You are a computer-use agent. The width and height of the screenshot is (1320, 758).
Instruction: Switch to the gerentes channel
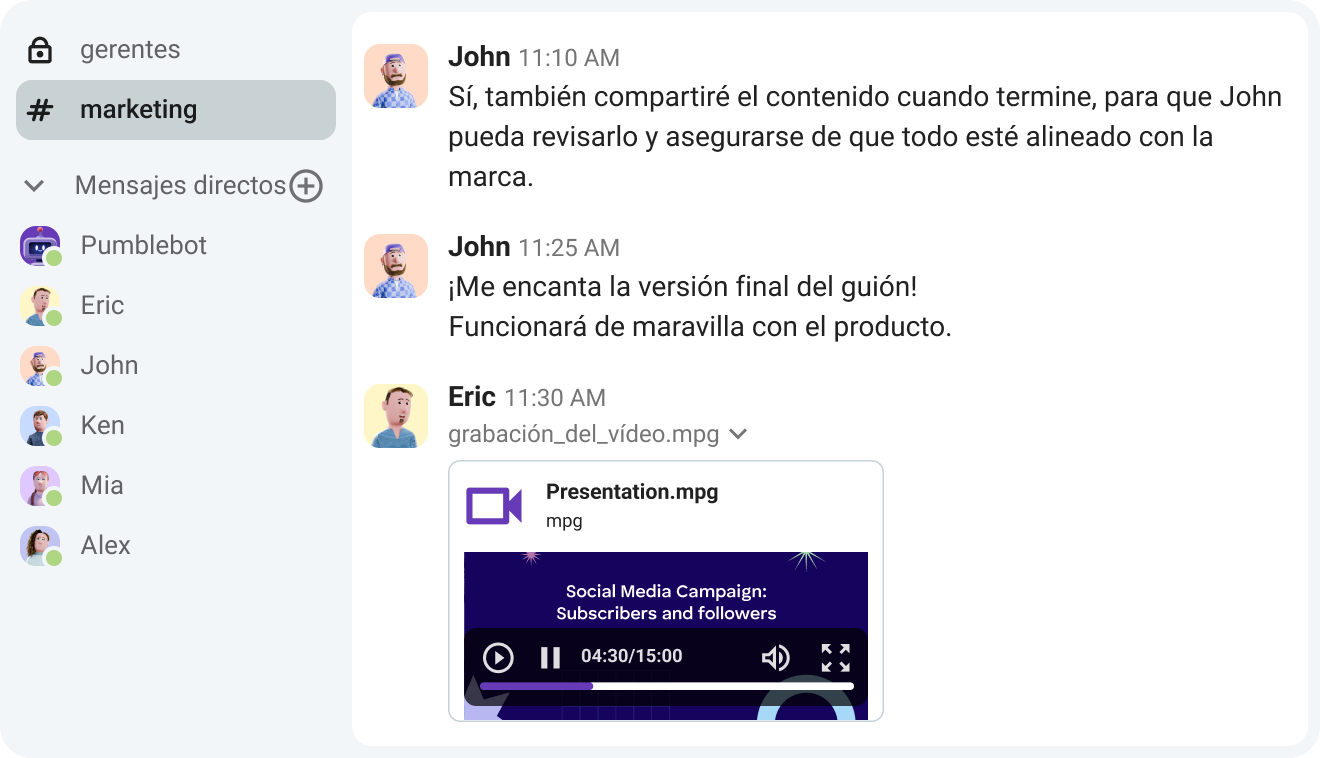click(130, 48)
